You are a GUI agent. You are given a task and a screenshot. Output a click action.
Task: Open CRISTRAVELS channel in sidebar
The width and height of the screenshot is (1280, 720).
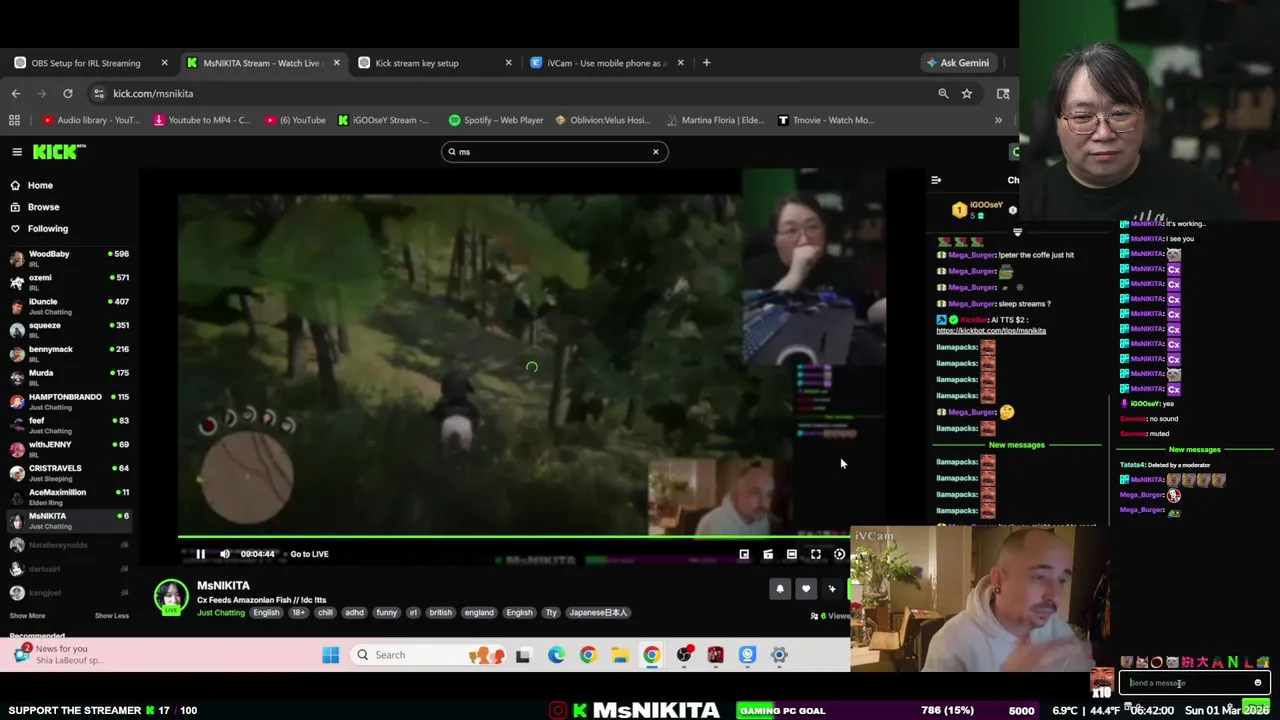pyautogui.click(x=69, y=472)
